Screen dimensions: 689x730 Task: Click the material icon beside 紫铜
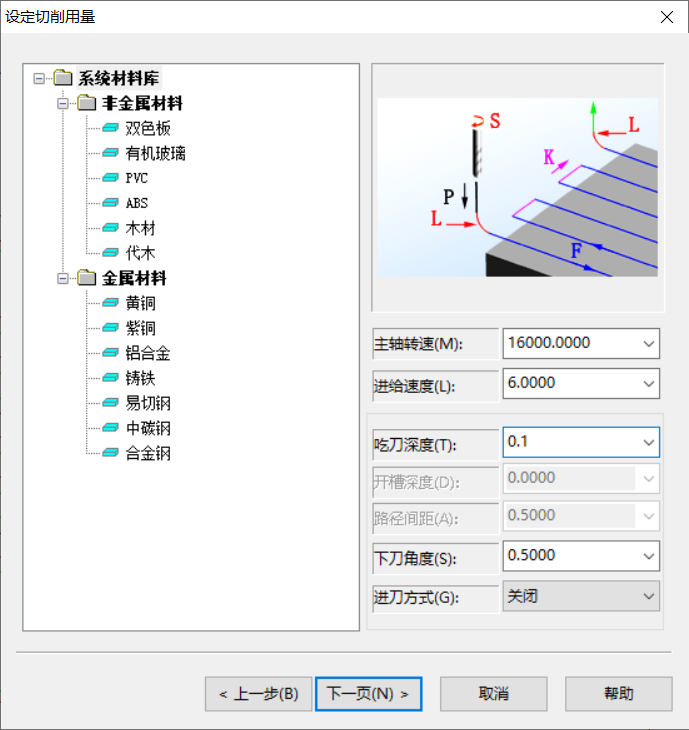click(x=110, y=328)
